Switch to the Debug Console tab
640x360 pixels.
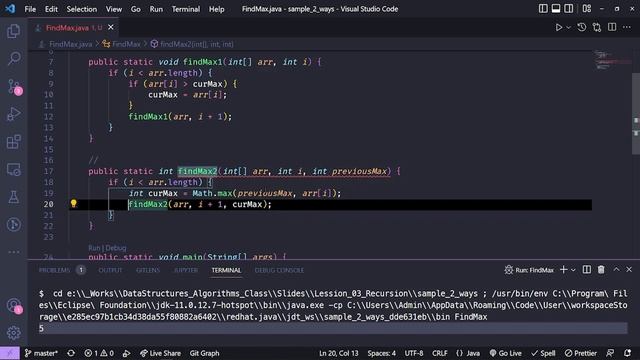coord(279,270)
